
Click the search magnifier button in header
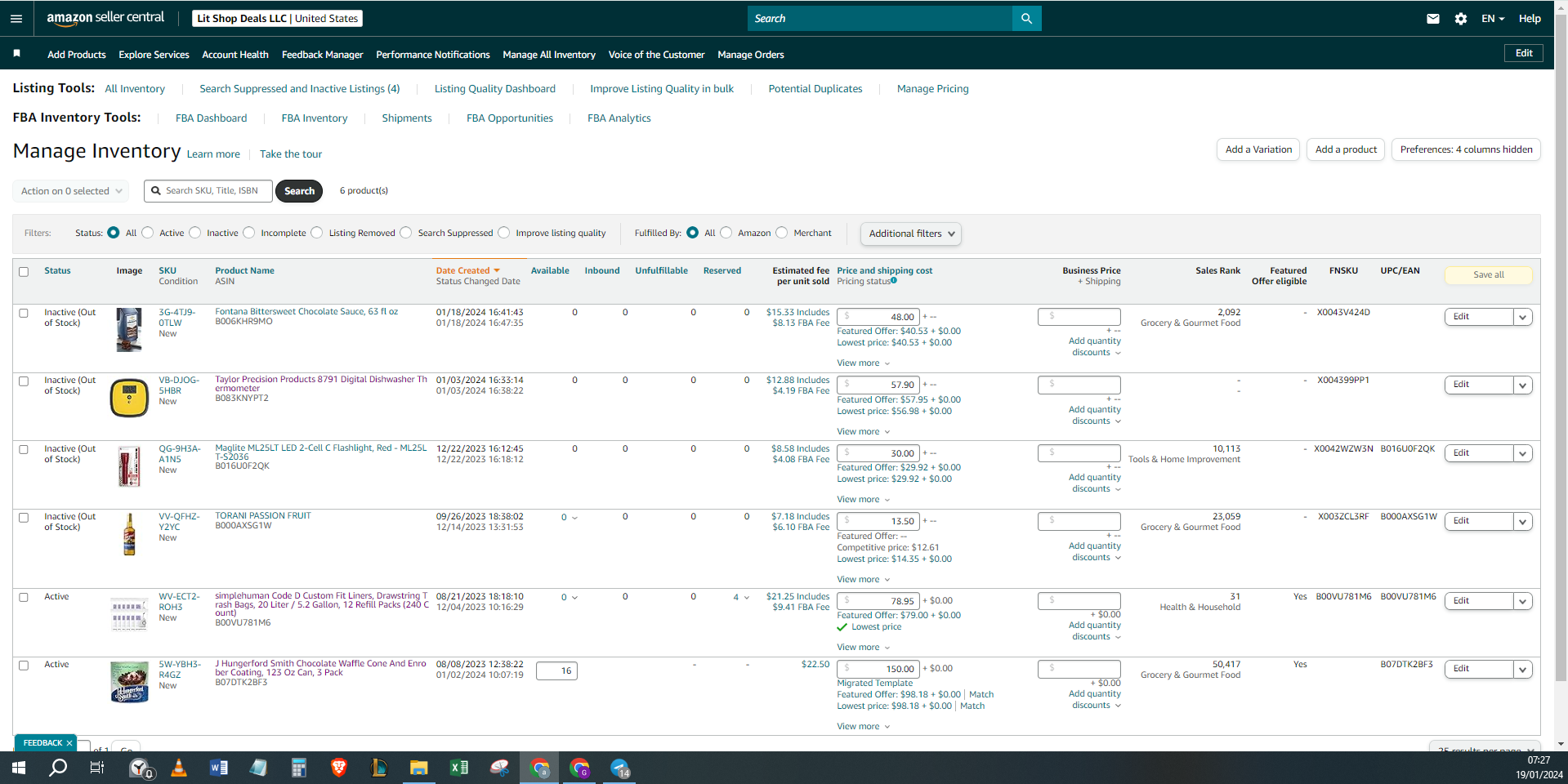click(x=1026, y=18)
